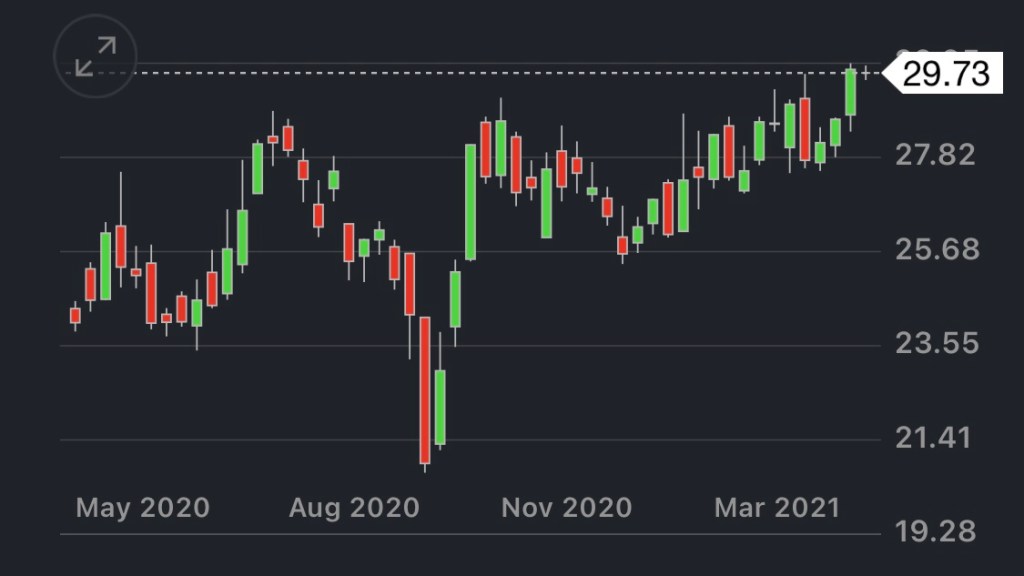Select the latest green candle at right edge

pyautogui.click(x=851, y=92)
